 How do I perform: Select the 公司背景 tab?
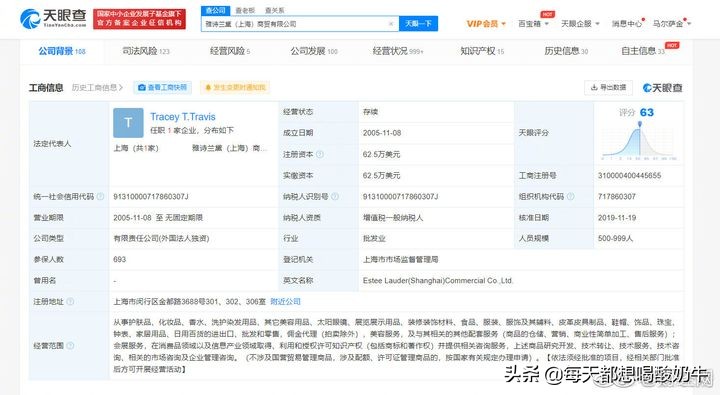point(62,51)
